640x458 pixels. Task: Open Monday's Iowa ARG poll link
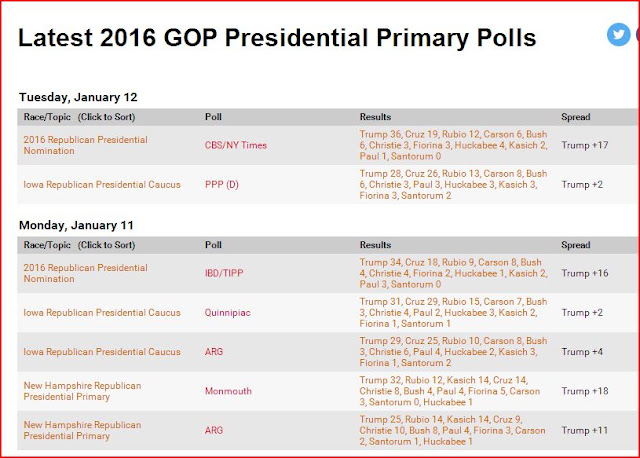tap(214, 351)
